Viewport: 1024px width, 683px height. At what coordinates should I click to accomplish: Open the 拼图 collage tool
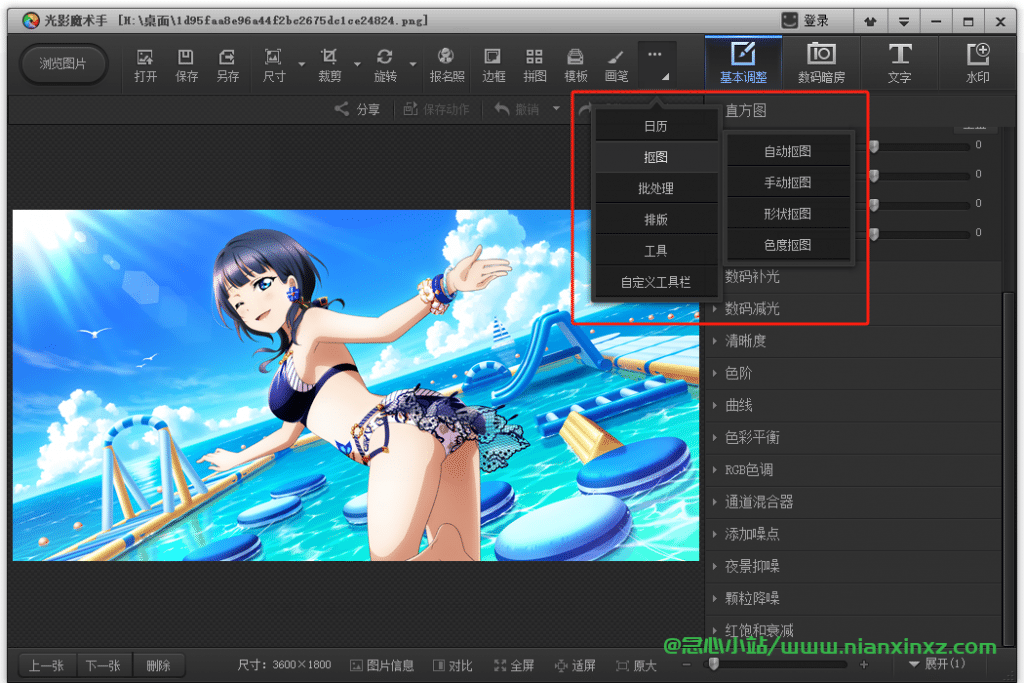point(534,65)
